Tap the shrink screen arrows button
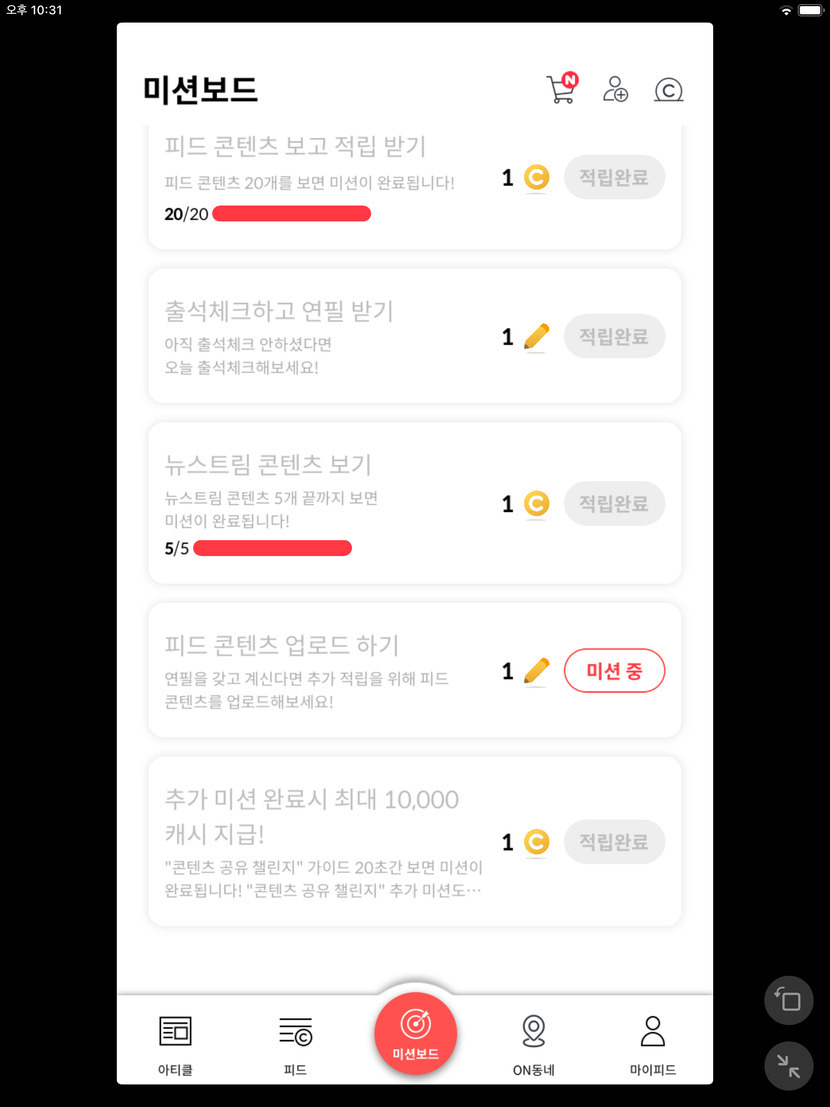 (x=789, y=1067)
